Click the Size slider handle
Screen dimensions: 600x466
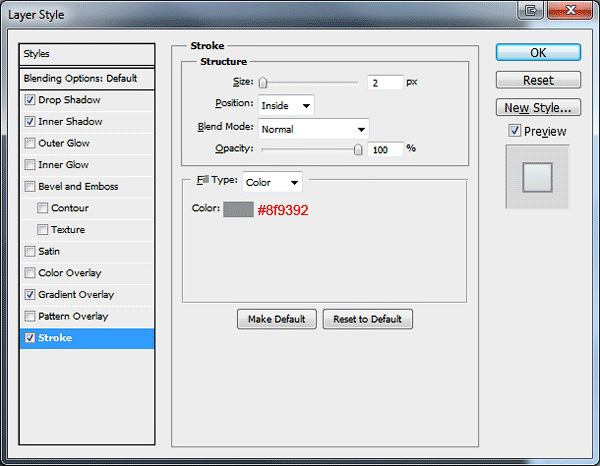[262, 83]
